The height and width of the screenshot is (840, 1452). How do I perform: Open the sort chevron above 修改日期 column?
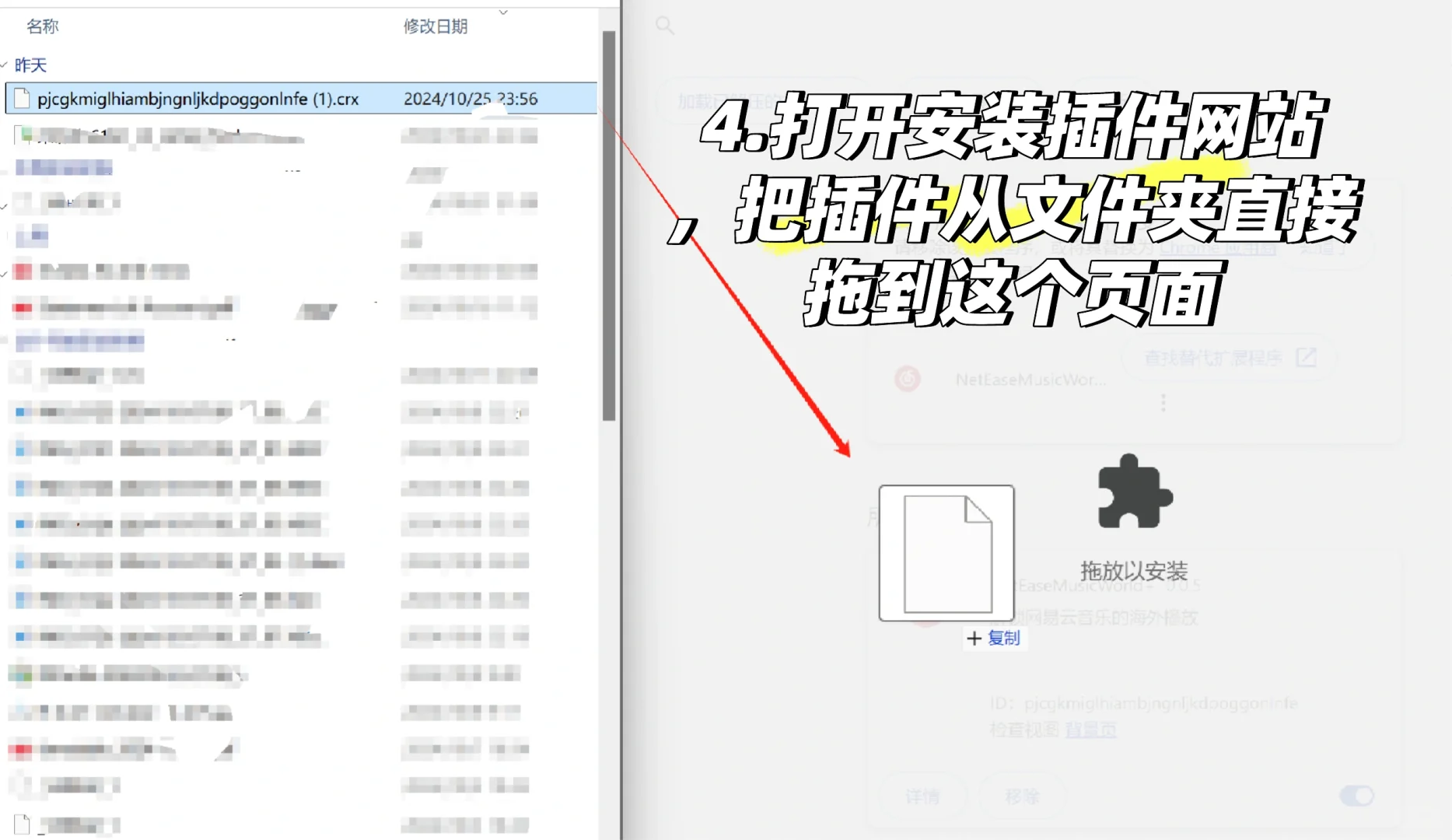point(502,12)
